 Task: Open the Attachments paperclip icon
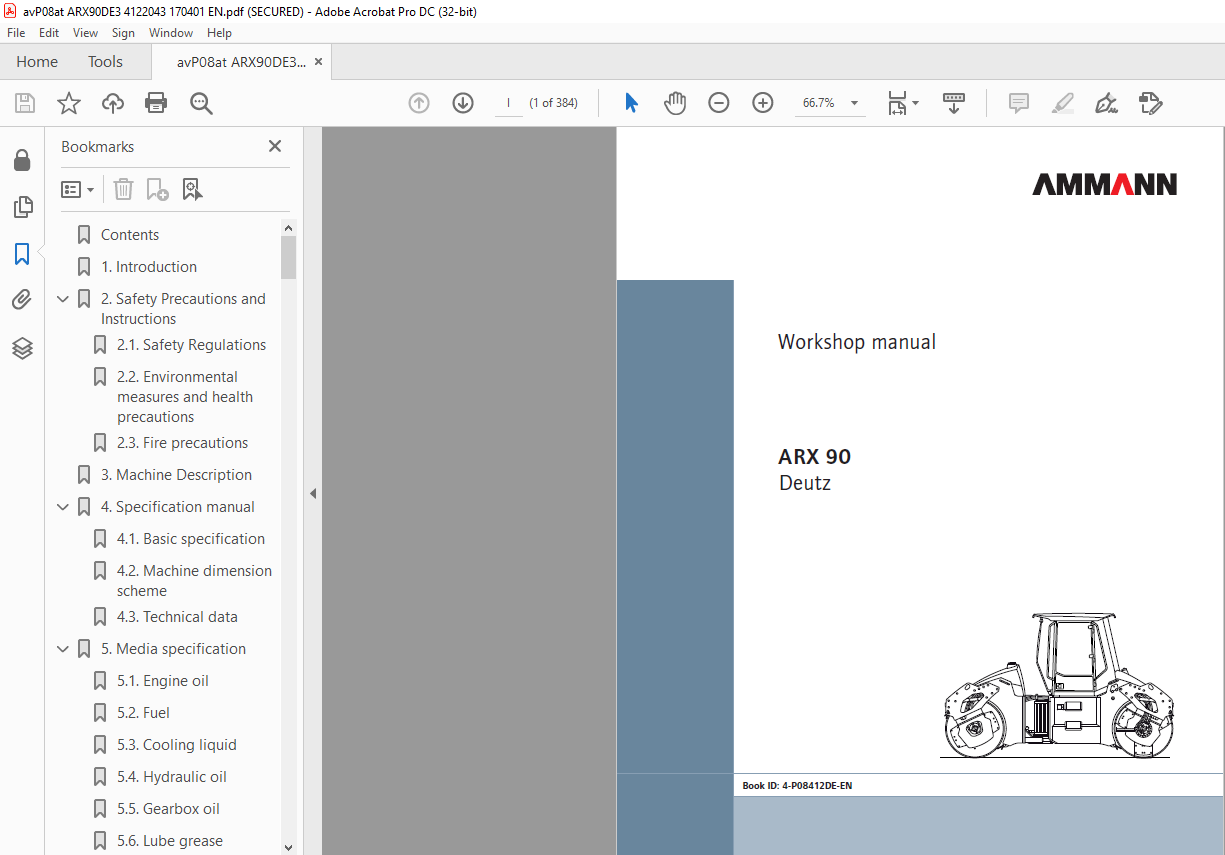pos(22,300)
